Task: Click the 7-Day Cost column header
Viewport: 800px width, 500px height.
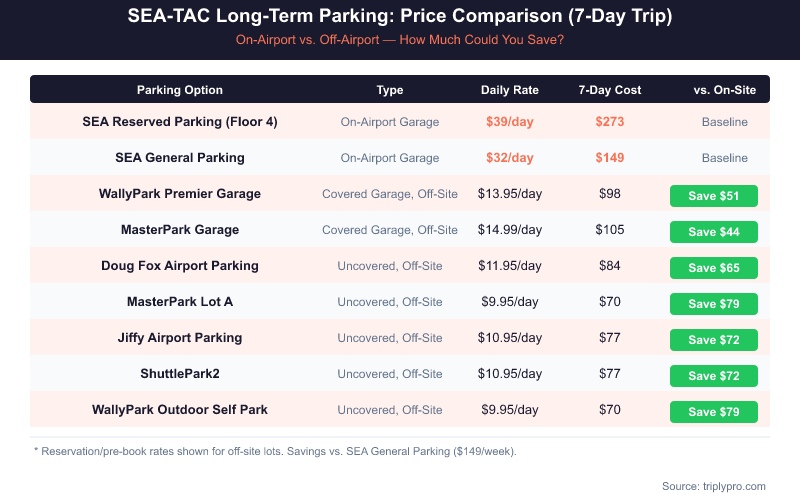Action: (x=609, y=90)
